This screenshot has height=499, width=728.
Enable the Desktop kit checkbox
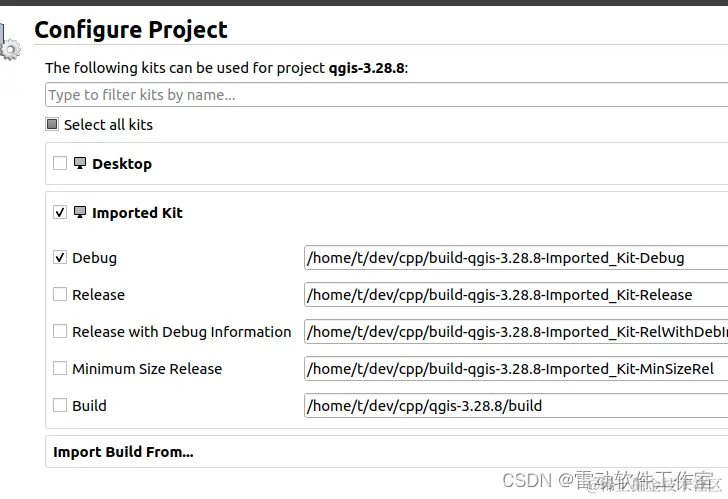60,163
